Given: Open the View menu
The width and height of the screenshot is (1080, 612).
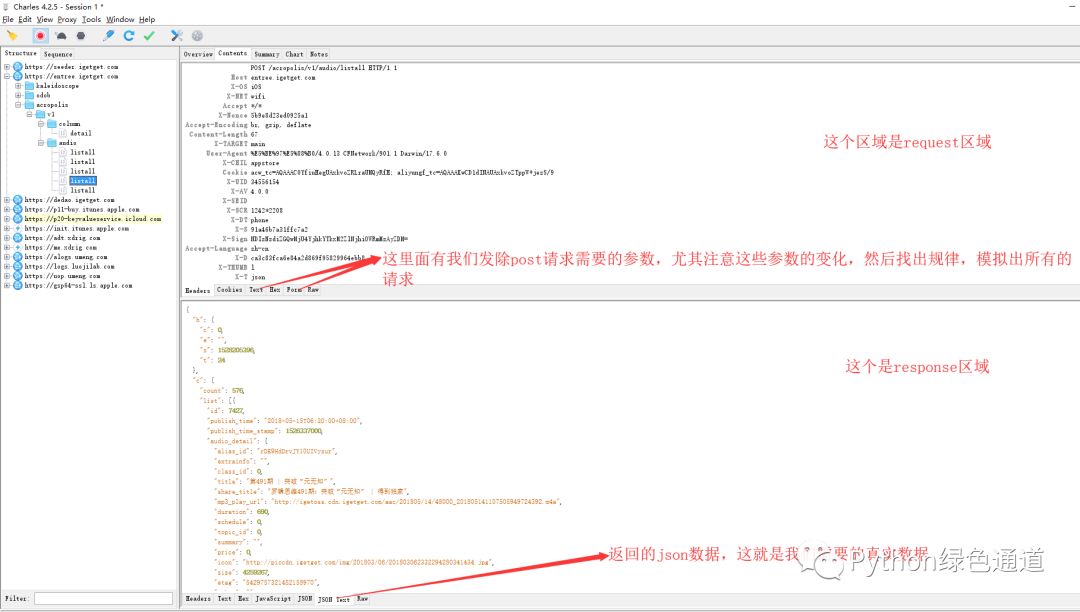Looking at the screenshot, I should pyautogui.click(x=45, y=20).
